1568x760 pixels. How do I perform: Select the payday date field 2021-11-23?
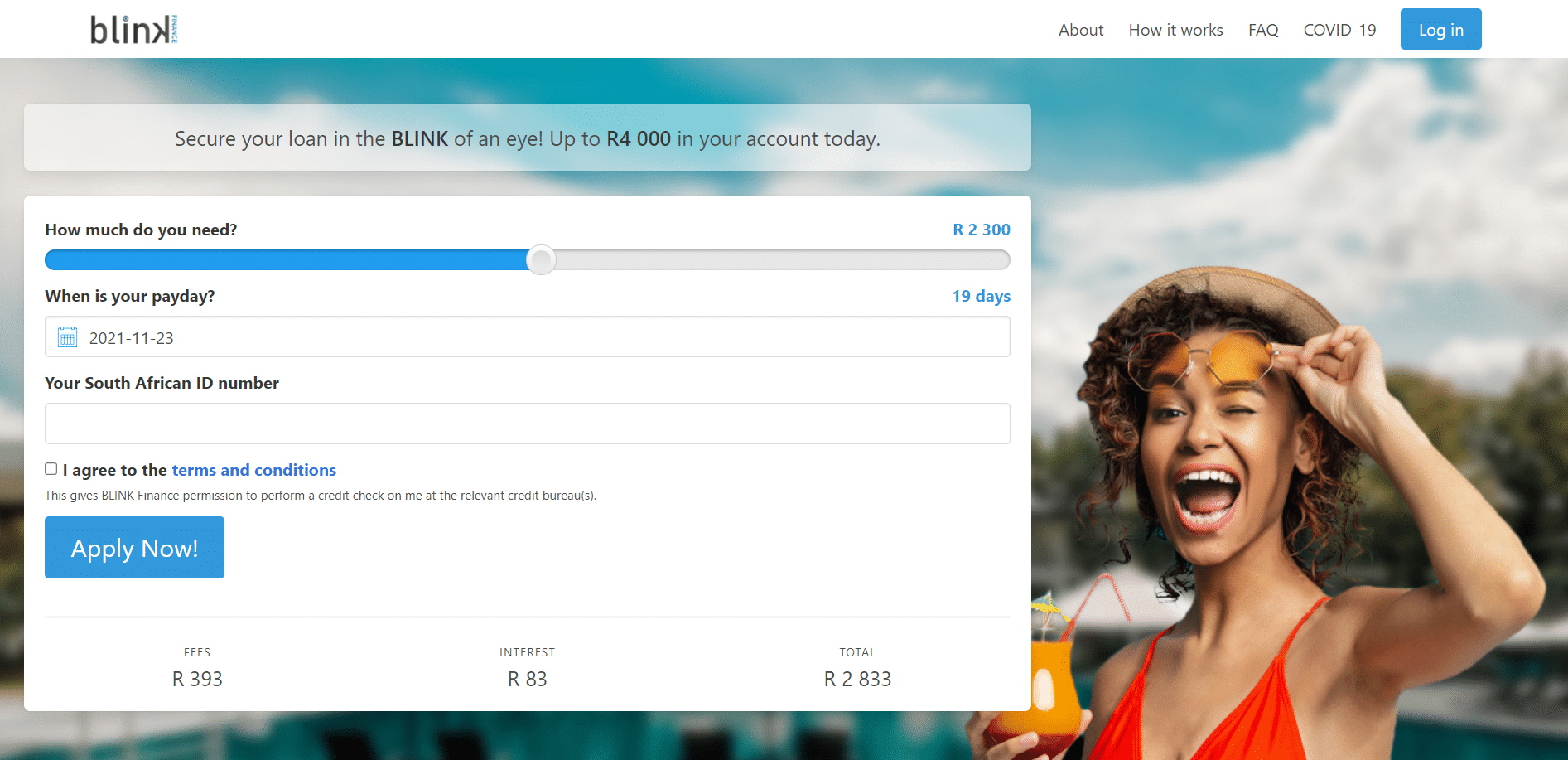(528, 336)
